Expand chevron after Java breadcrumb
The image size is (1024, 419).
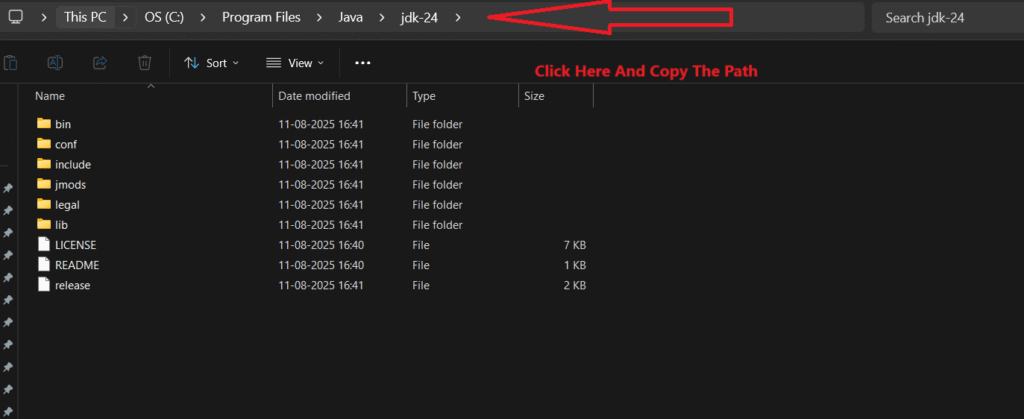(382, 18)
